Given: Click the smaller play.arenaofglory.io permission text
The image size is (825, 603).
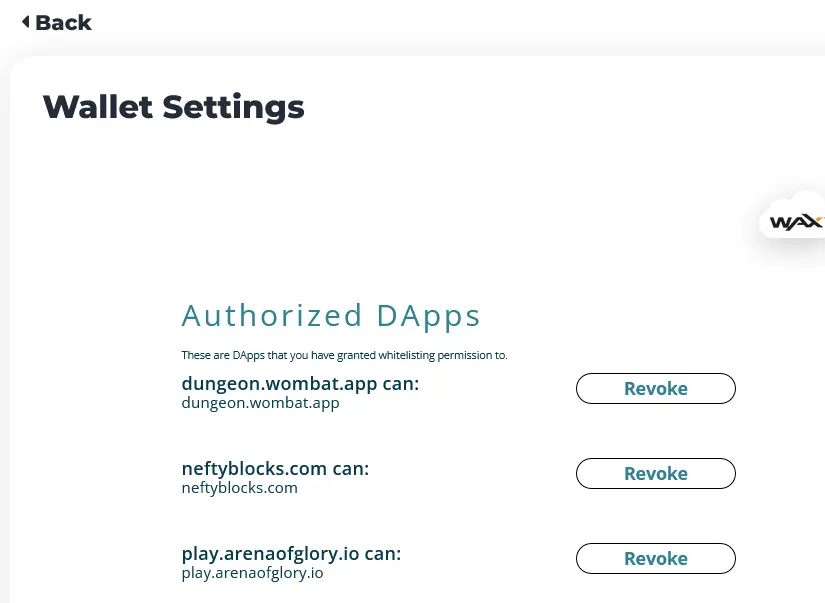Looking at the screenshot, I should point(253,572).
